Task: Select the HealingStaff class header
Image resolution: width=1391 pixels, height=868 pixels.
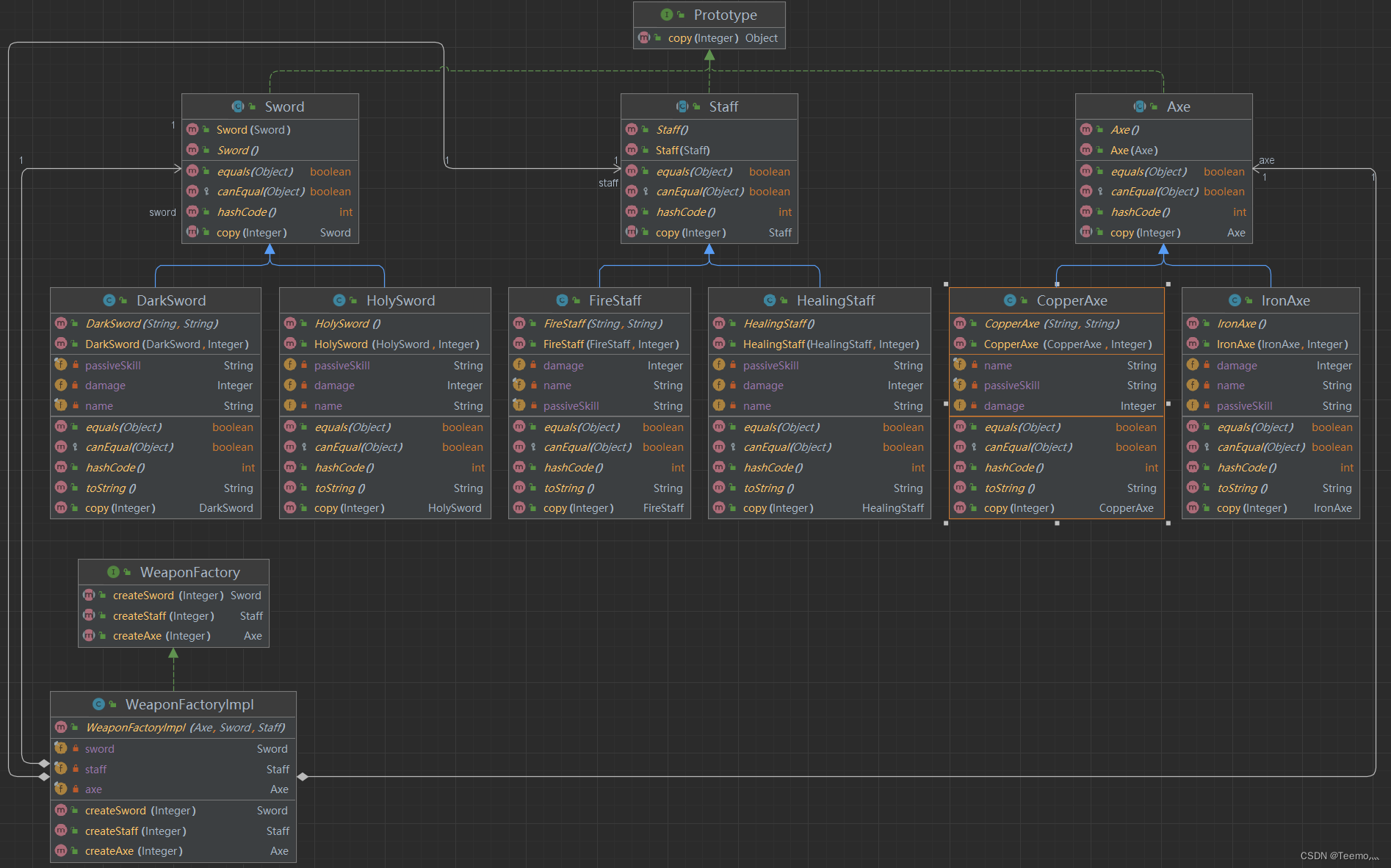Action: pyautogui.click(x=820, y=300)
